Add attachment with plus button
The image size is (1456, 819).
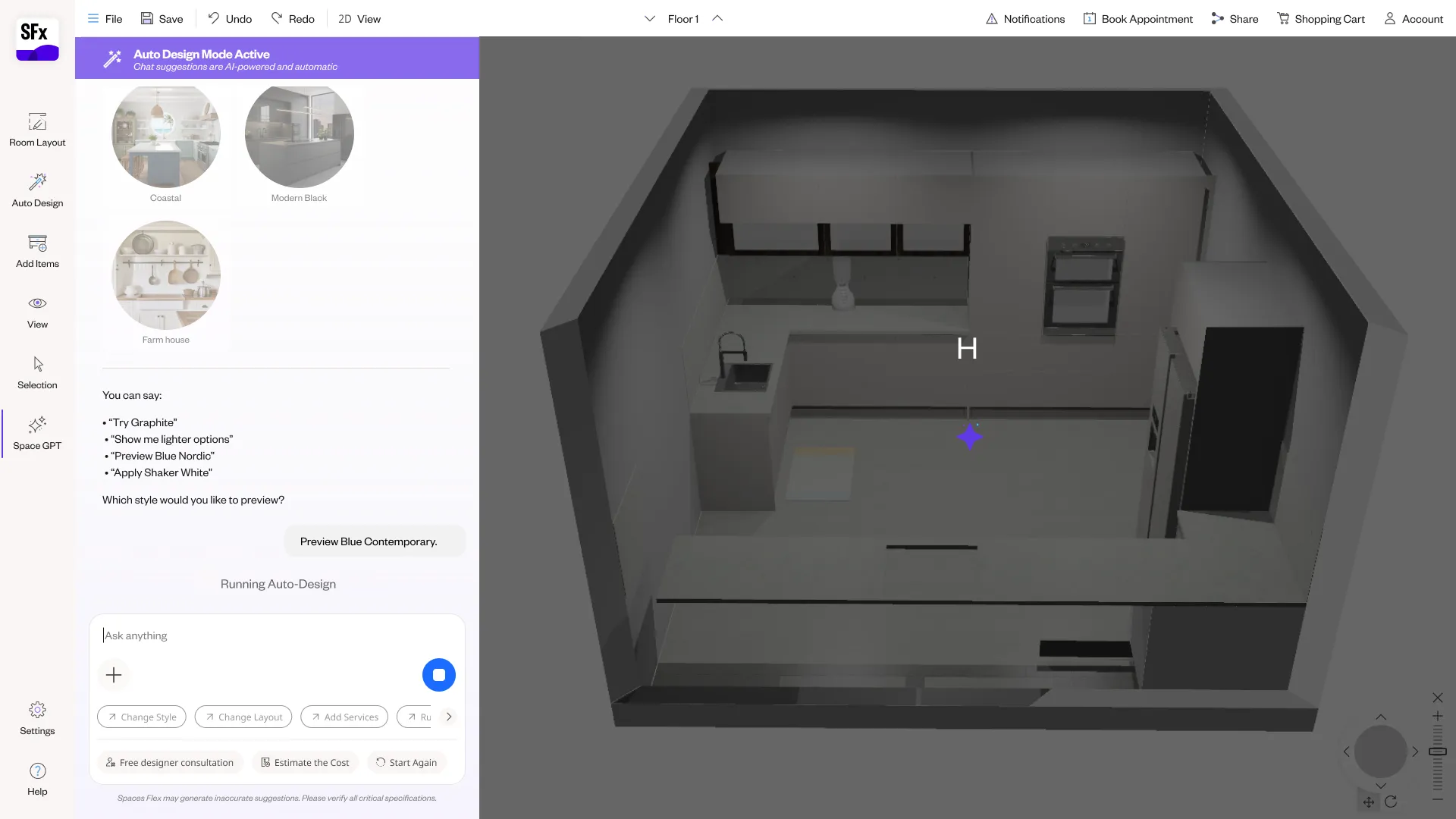pyautogui.click(x=114, y=675)
